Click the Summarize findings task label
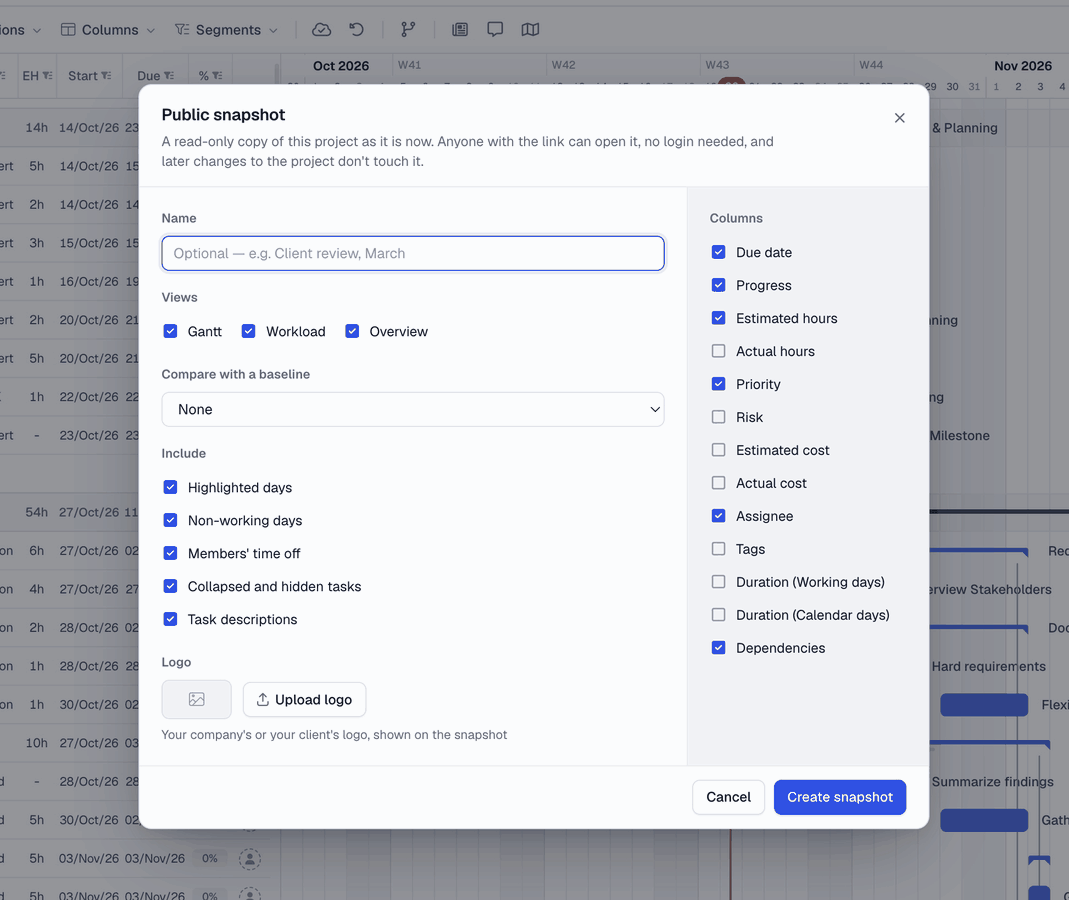Viewport: 1069px width, 900px height. [x=992, y=782]
